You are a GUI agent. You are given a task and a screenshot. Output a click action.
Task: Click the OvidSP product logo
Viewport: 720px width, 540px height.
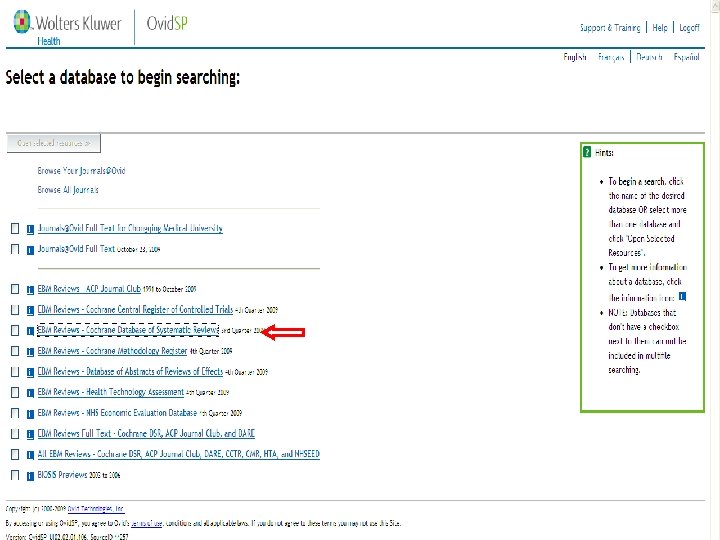tap(167, 23)
